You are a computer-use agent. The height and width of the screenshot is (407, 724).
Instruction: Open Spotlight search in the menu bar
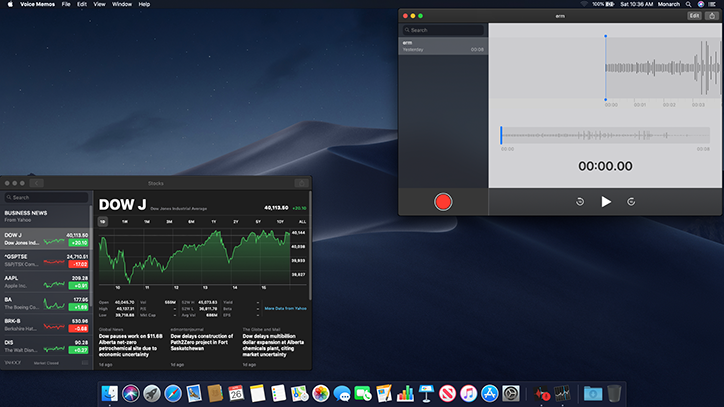pos(688,4)
